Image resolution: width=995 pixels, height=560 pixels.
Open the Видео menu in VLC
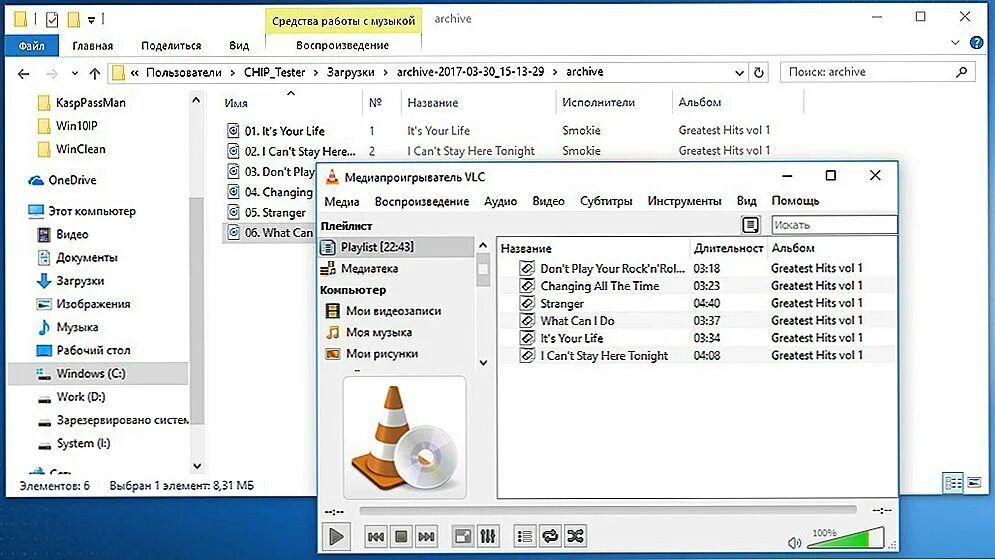coord(548,201)
